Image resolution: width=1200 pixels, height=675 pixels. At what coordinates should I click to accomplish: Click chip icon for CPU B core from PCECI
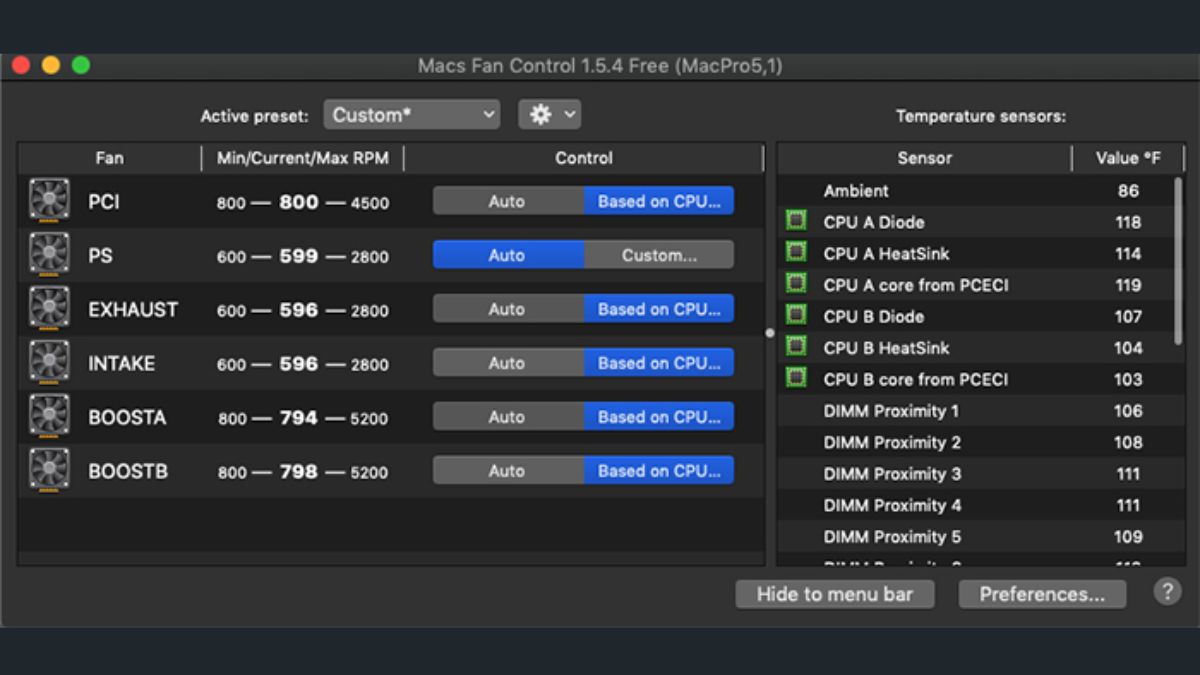pyautogui.click(x=796, y=378)
